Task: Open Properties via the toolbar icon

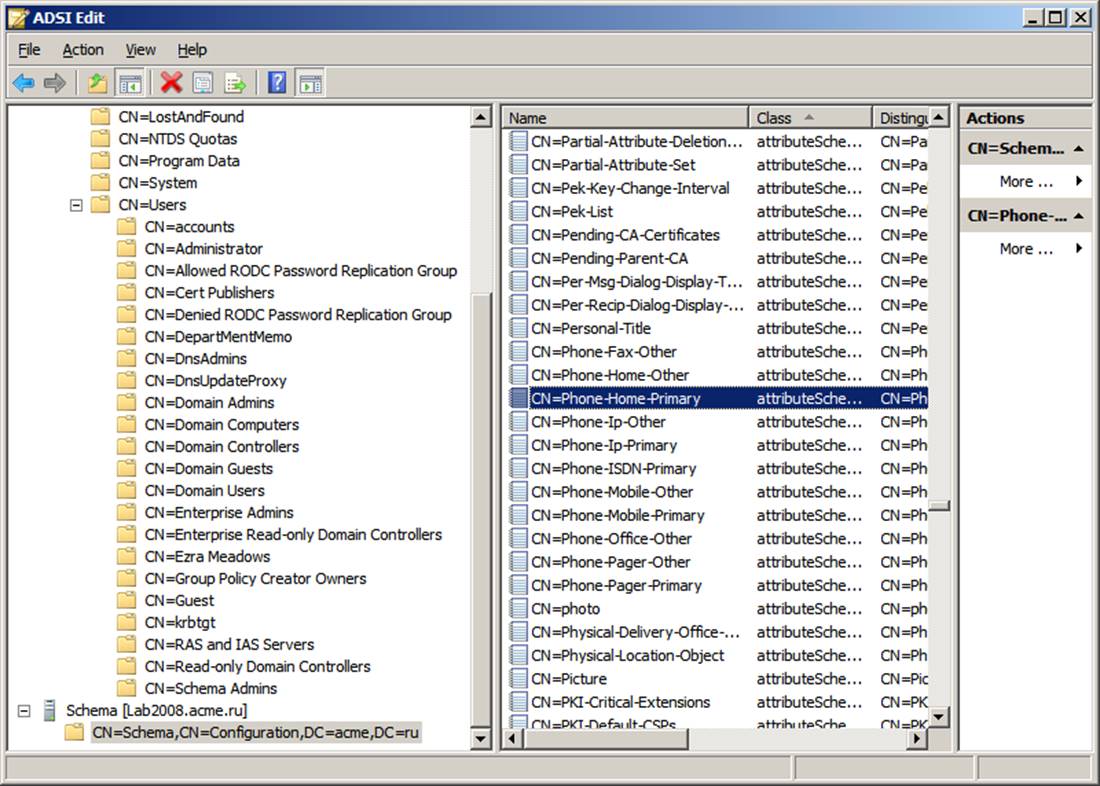Action: pos(203,83)
